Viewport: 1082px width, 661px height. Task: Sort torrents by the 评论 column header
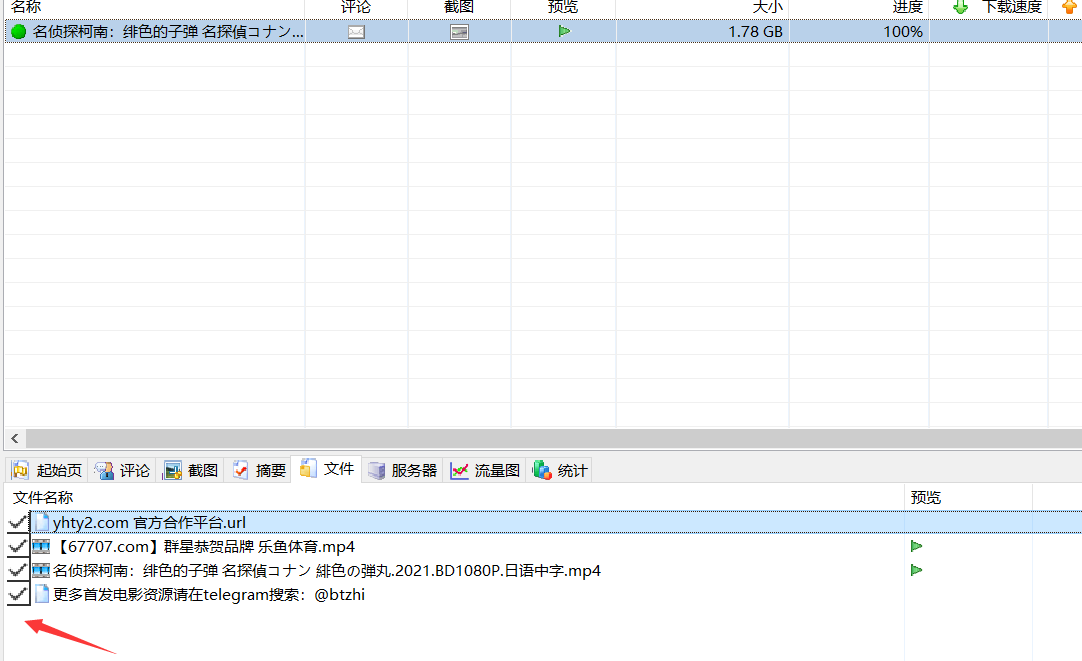(356, 7)
